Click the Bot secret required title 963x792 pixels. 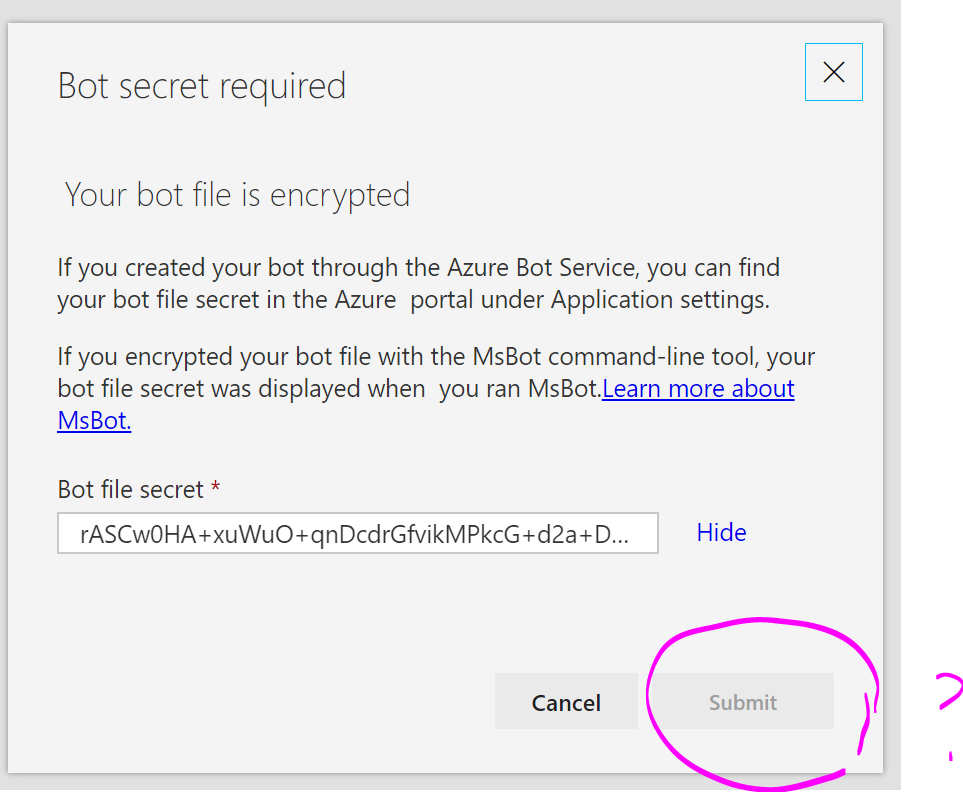tap(201, 86)
